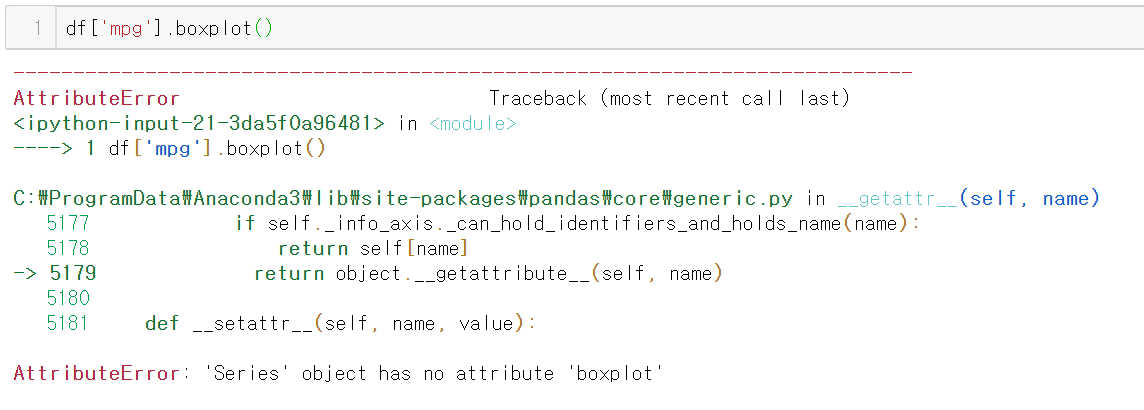The height and width of the screenshot is (410, 1144).
Task: Click the 'Traceback (most recent call last)' text
Action: click(669, 98)
